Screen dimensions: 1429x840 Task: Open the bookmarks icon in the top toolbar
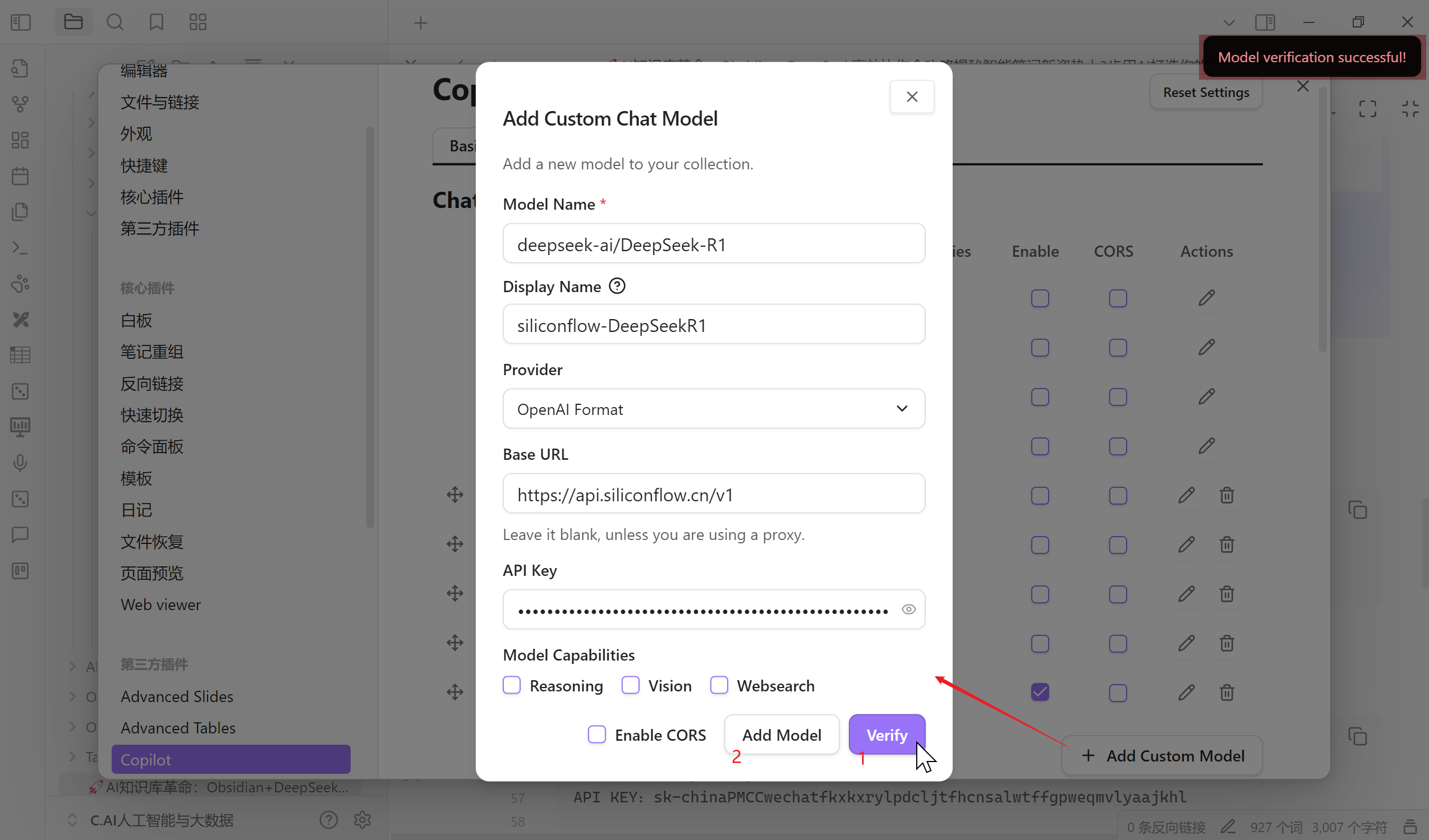tap(156, 22)
